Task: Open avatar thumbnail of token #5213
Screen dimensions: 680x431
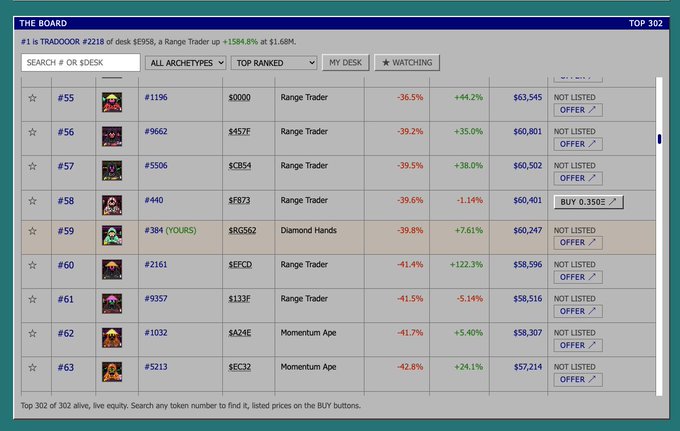Action: (112, 372)
